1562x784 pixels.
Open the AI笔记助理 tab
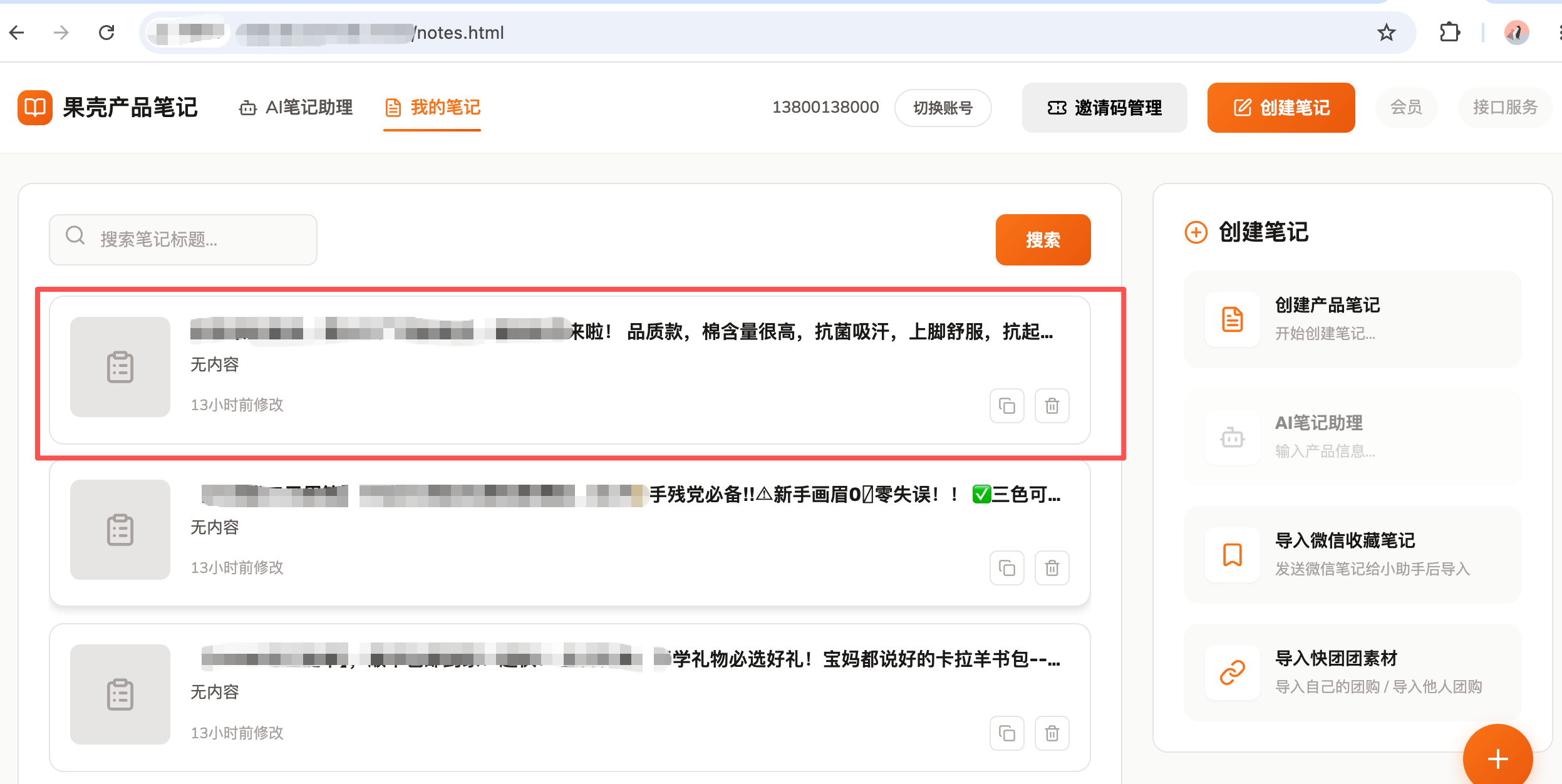pos(296,108)
